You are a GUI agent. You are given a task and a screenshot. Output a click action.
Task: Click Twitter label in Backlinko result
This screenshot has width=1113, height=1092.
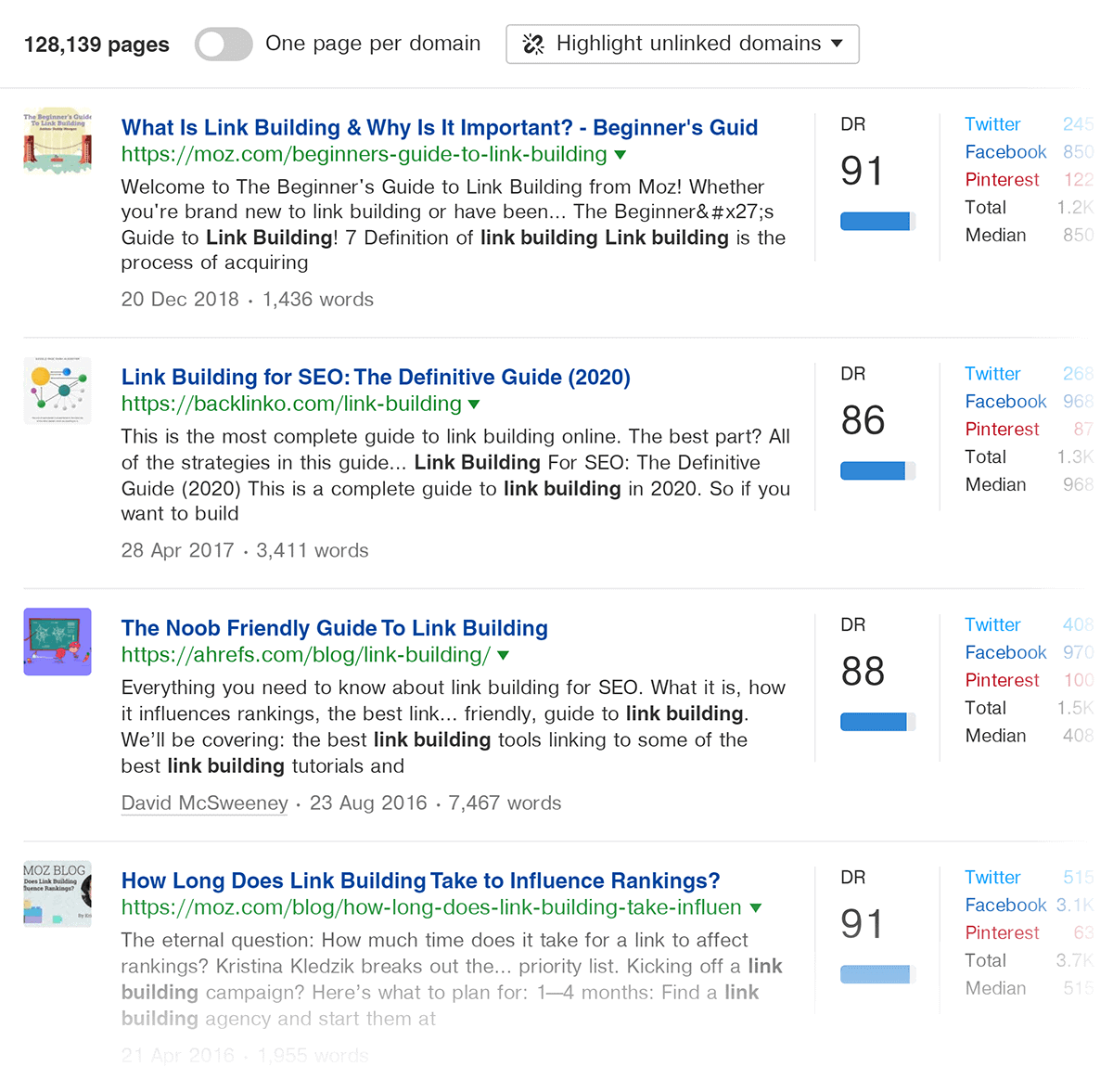tap(992, 374)
